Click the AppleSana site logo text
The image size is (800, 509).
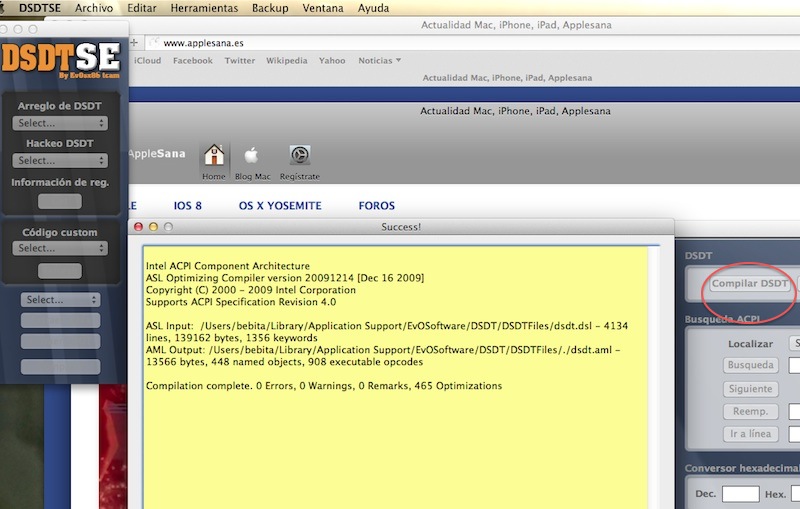click(157, 154)
